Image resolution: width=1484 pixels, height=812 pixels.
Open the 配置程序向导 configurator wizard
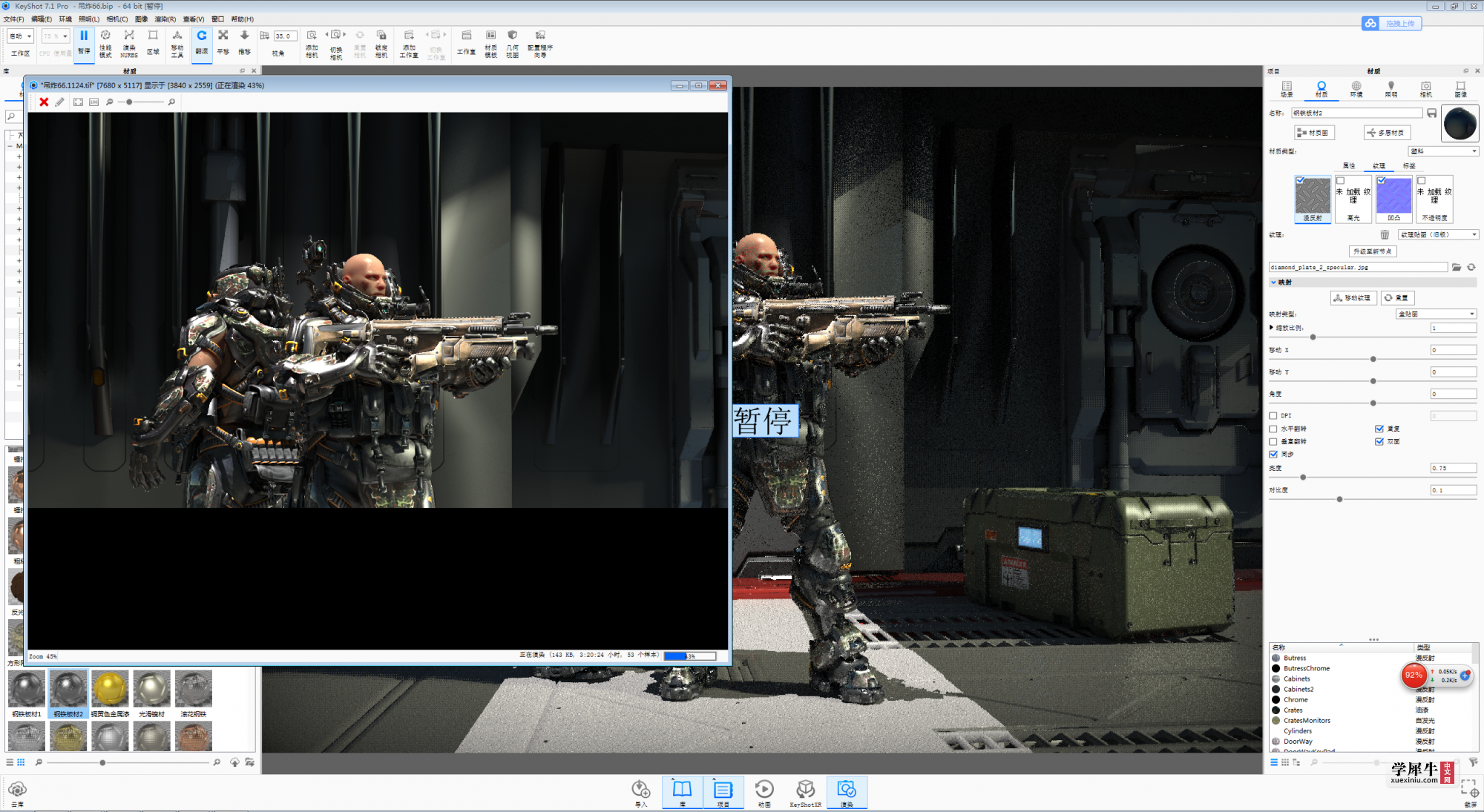(x=540, y=43)
